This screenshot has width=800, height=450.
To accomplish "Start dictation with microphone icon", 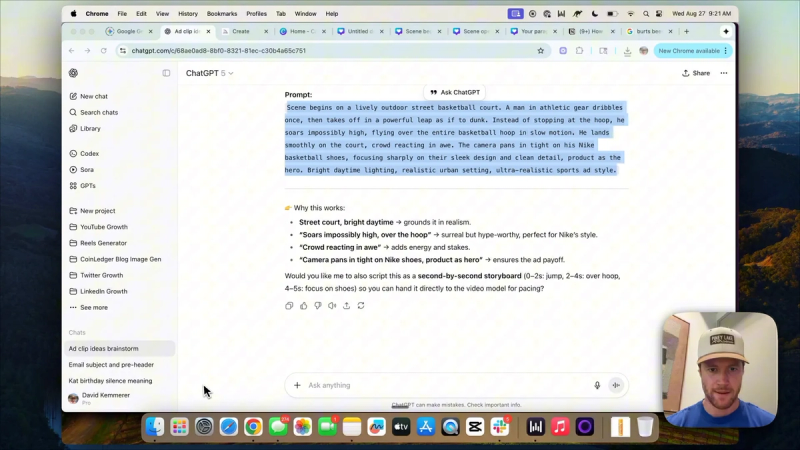I will click(x=597, y=385).
